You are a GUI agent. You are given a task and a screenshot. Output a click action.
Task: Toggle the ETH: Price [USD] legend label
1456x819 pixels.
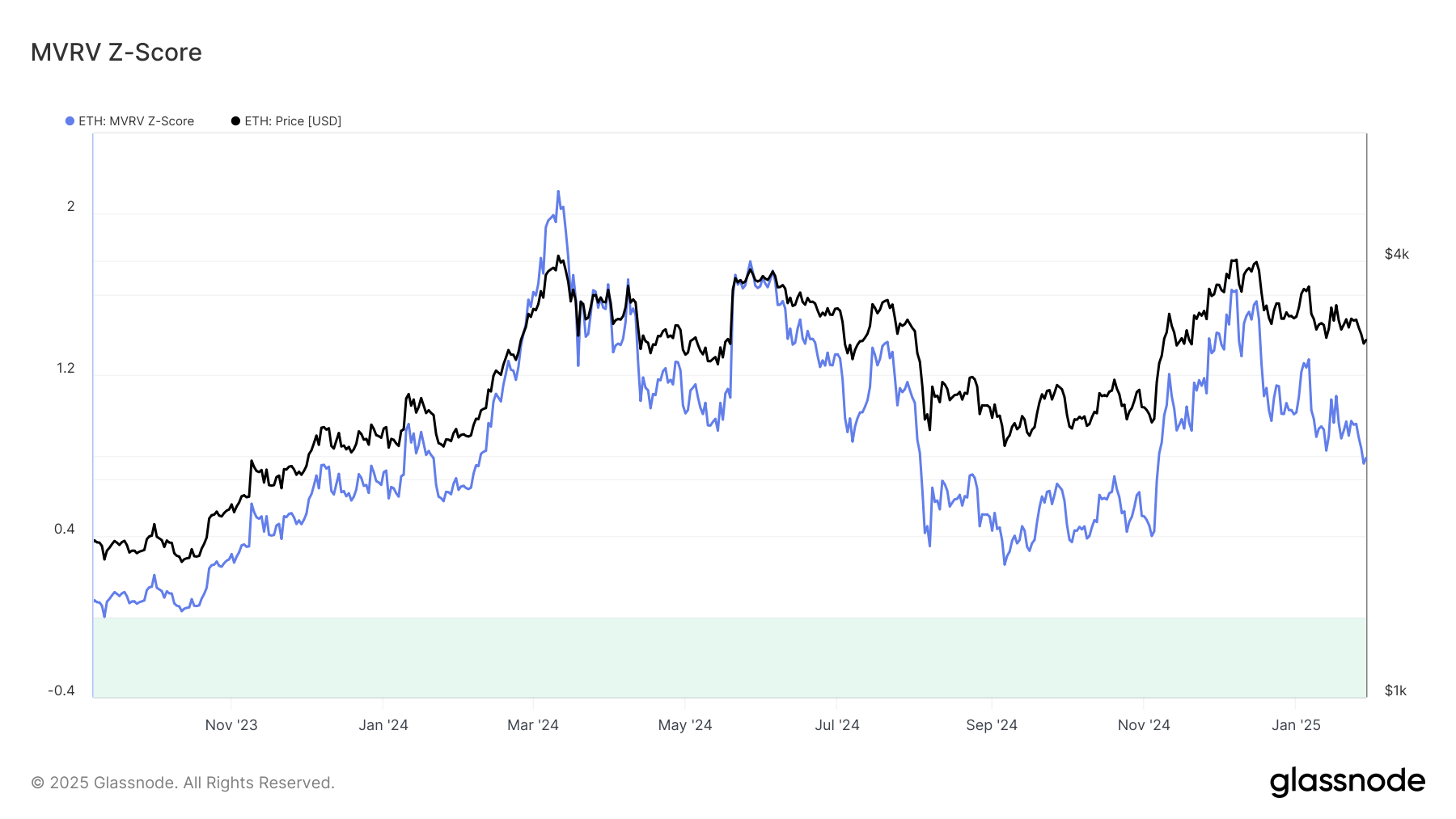[293, 121]
